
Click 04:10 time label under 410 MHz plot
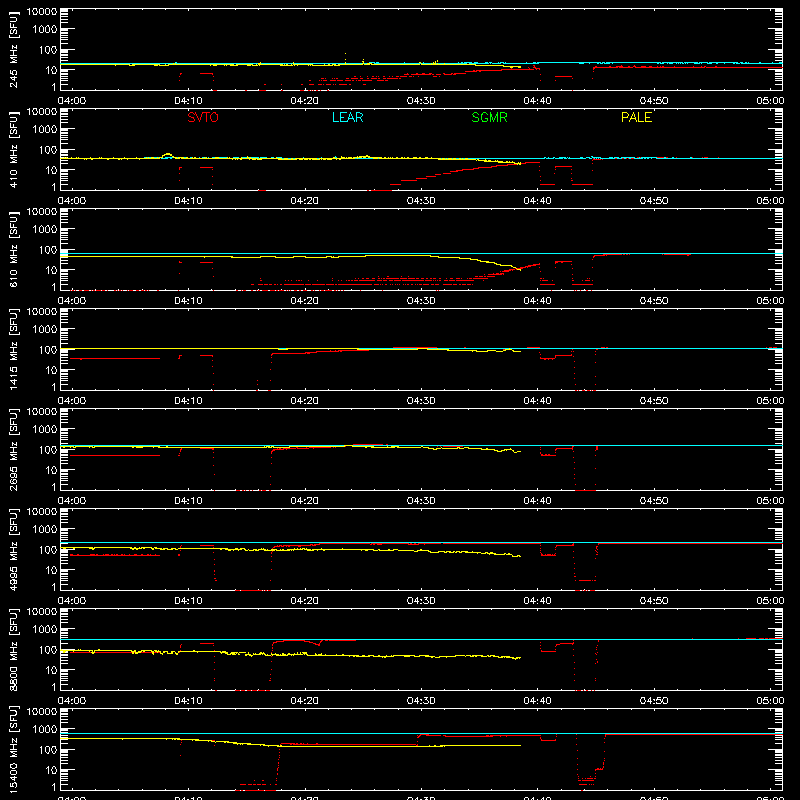click(x=188, y=201)
